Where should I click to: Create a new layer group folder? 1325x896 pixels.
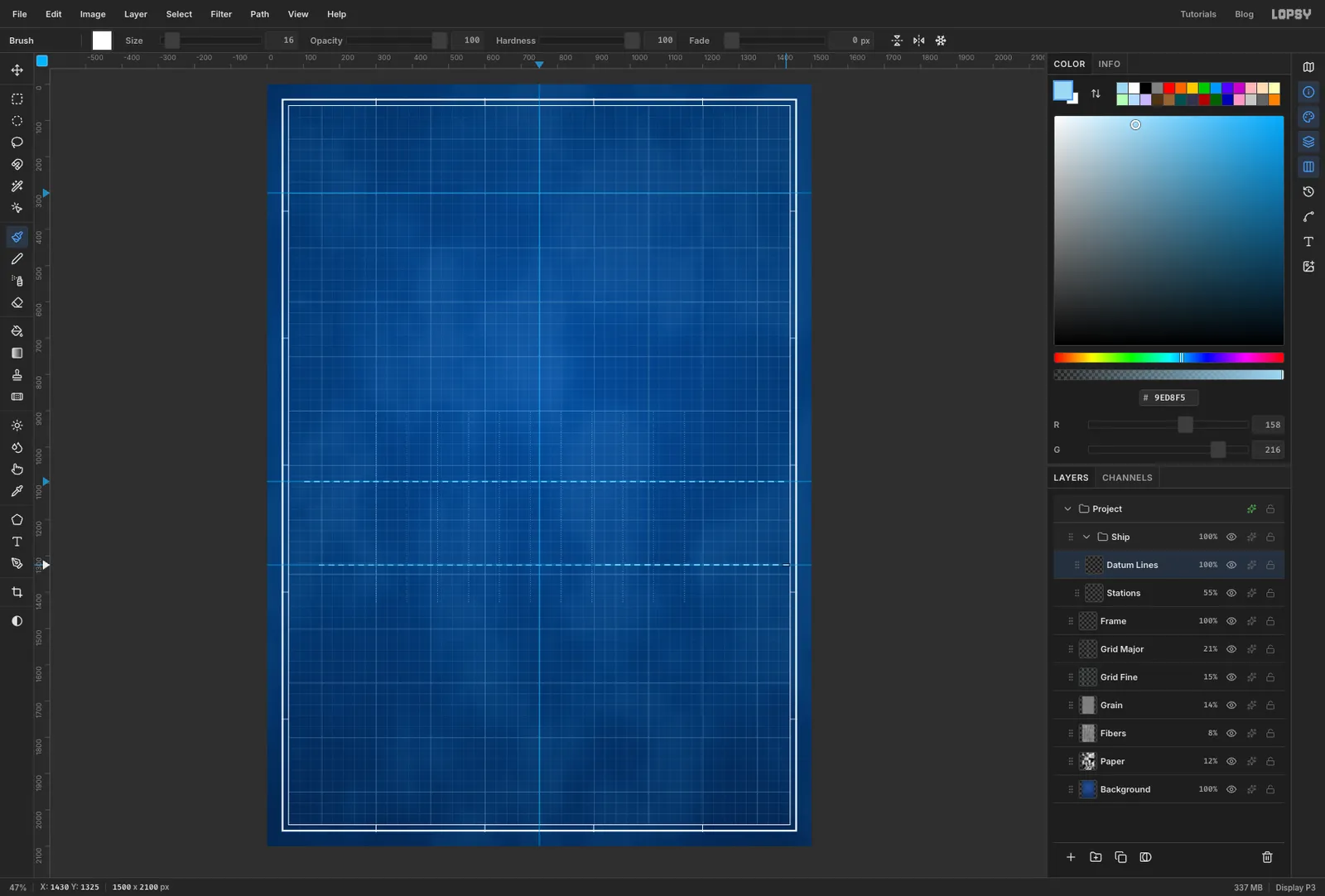tap(1096, 857)
